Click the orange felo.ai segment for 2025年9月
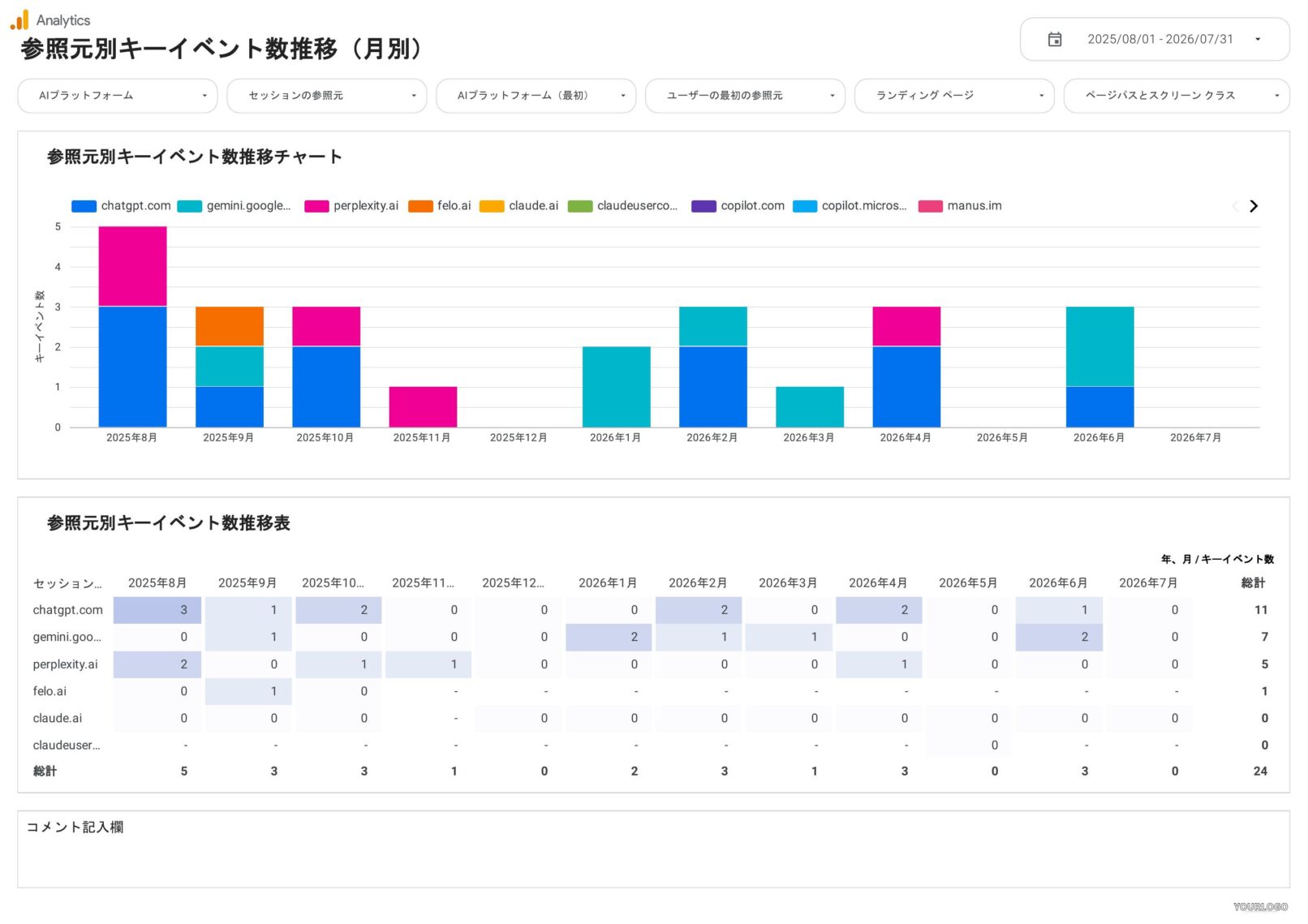Screen dimensions: 1308x924 (230, 326)
